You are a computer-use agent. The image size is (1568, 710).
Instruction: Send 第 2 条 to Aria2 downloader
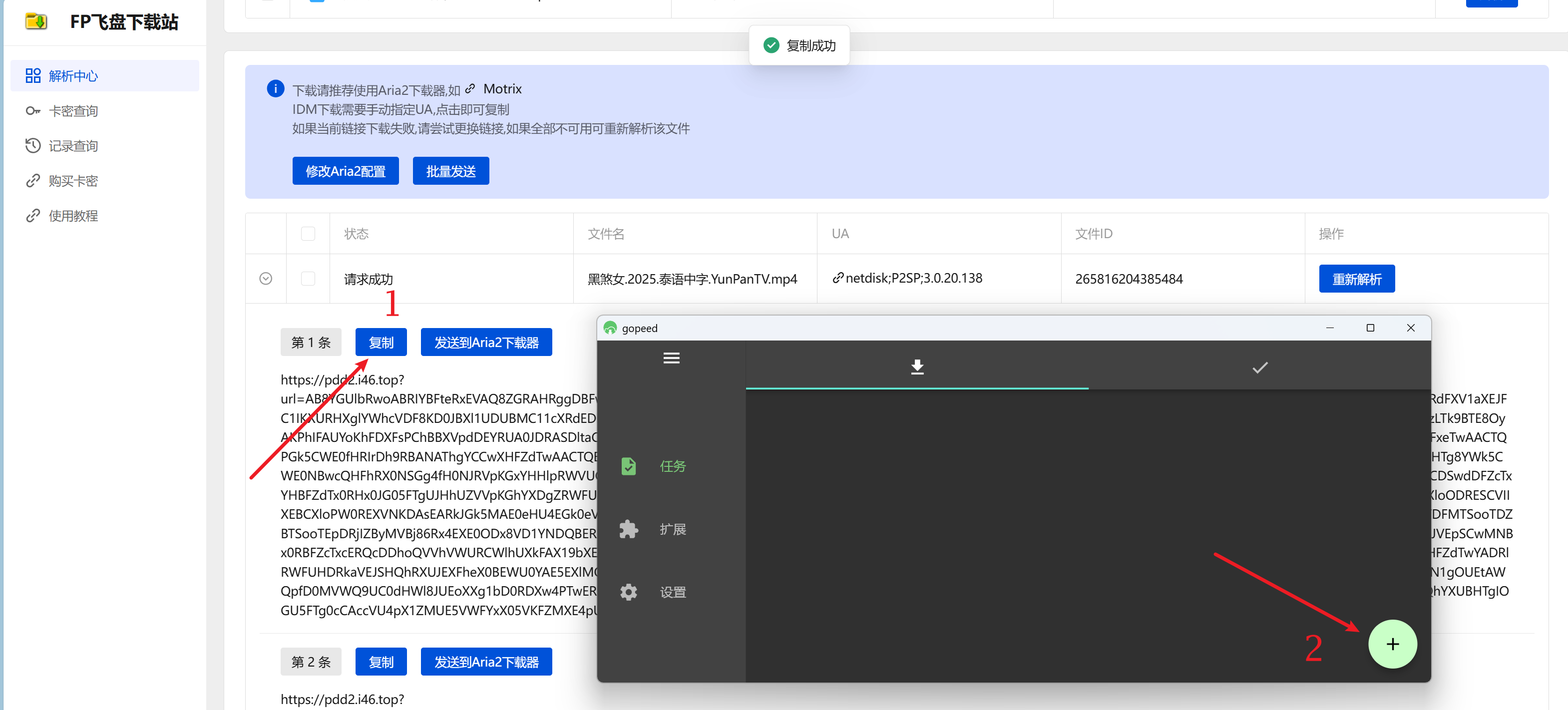(486, 662)
